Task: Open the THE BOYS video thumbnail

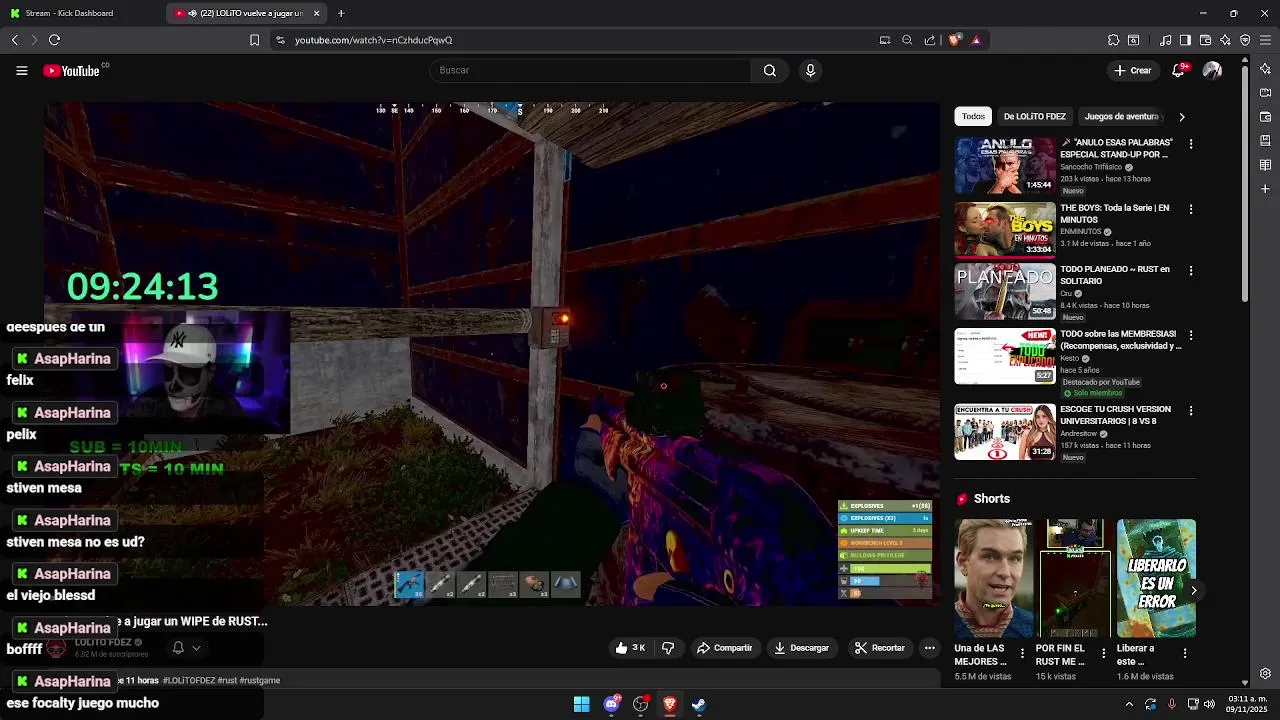Action: pos(1004,230)
